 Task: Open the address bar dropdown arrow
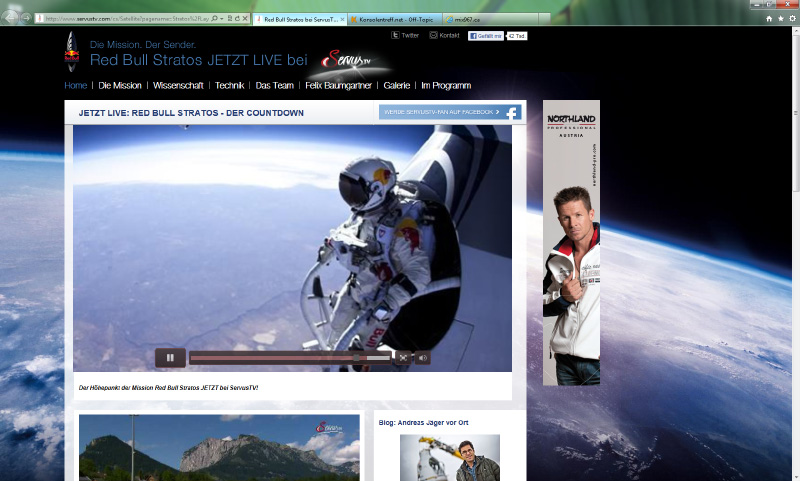coord(221,18)
